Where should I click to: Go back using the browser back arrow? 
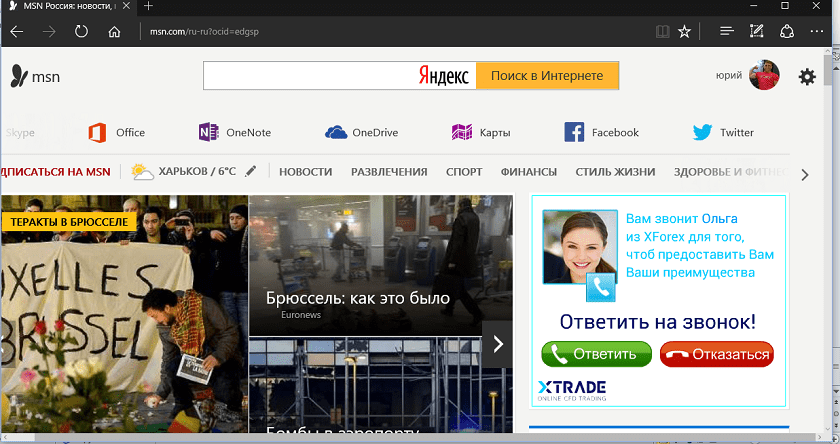[x=17, y=32]
